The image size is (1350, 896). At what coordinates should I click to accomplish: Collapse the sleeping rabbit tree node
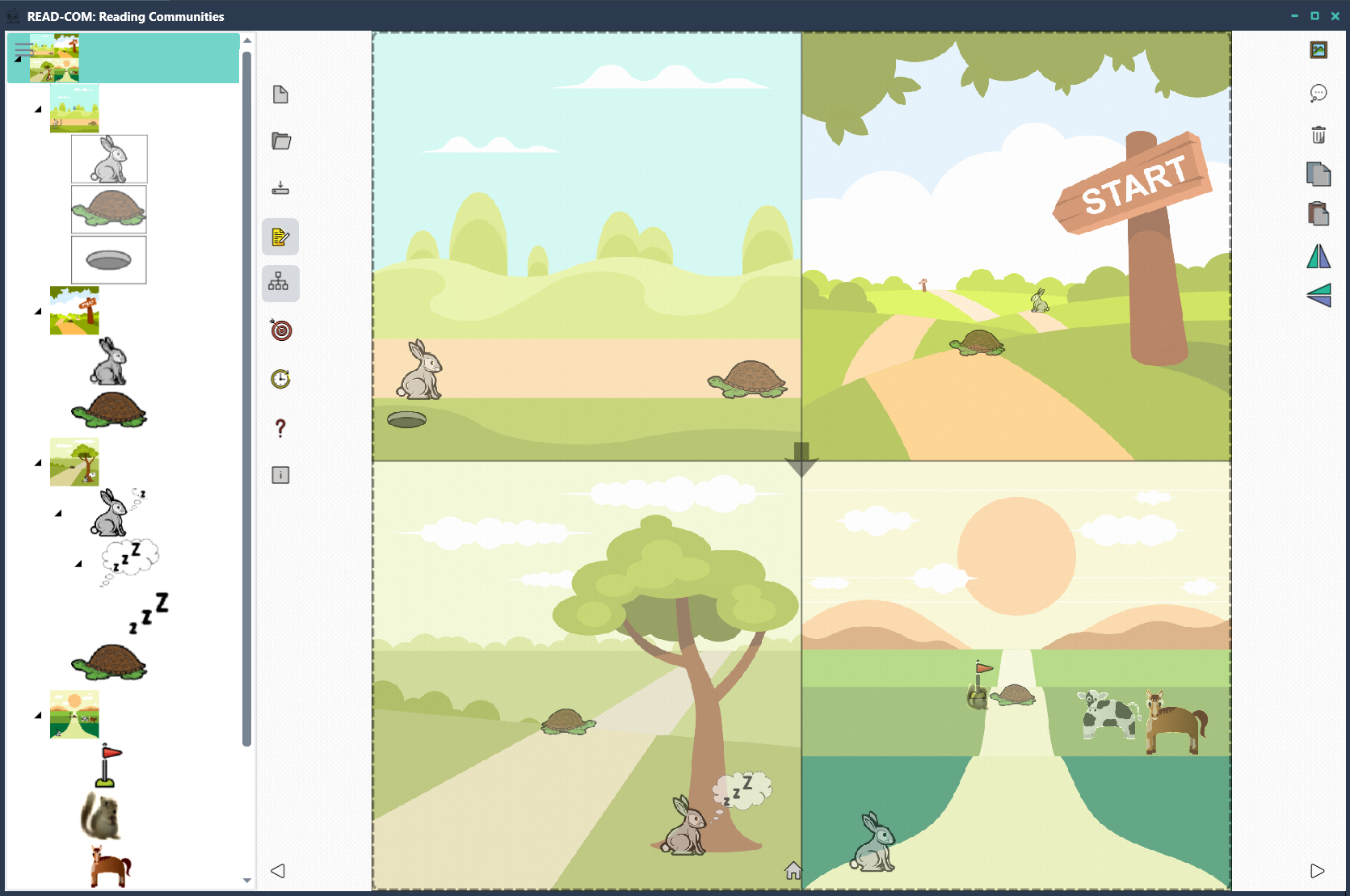58,513
